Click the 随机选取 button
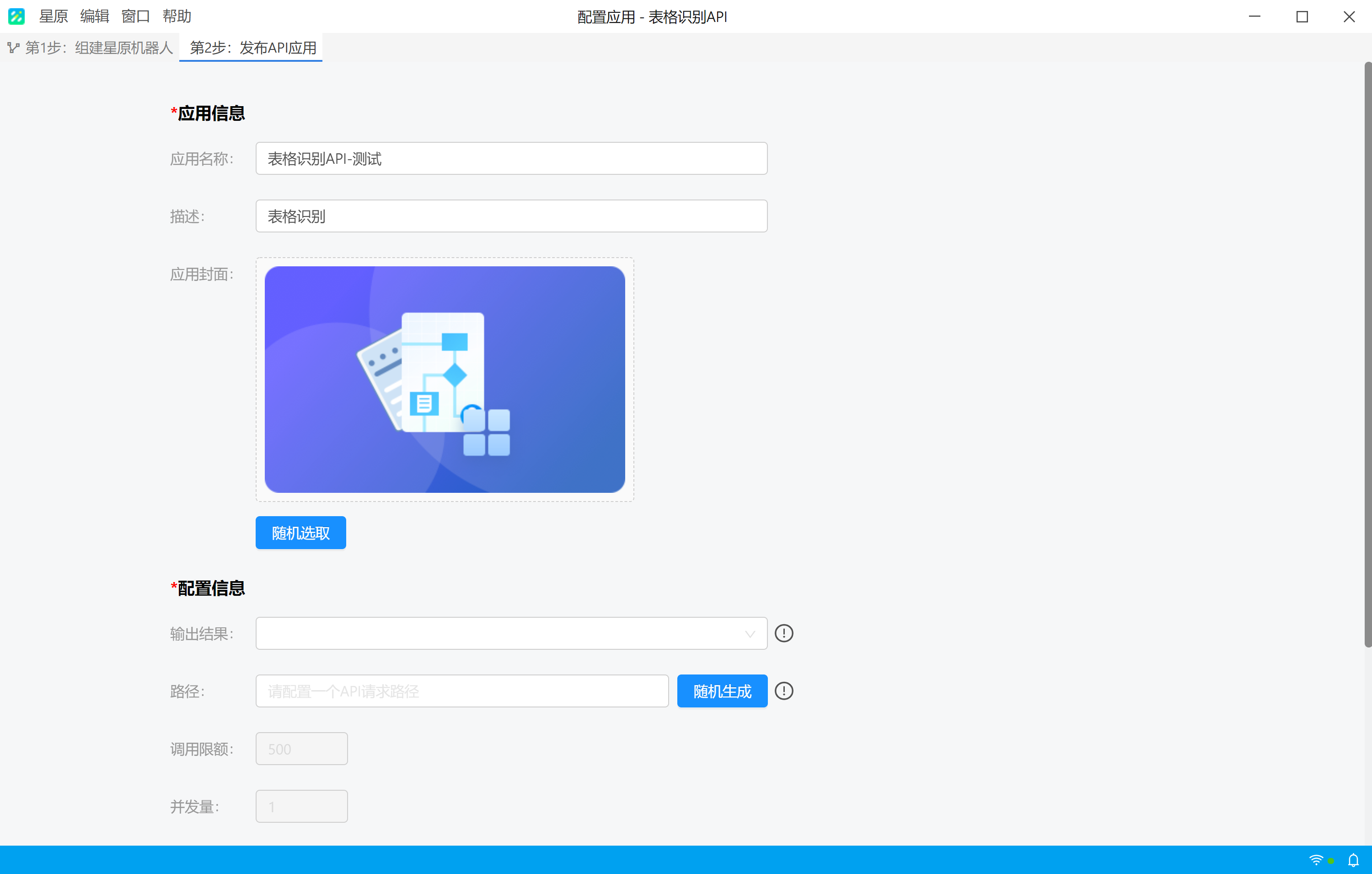1372x874 pixels. [x=301, y=533]
